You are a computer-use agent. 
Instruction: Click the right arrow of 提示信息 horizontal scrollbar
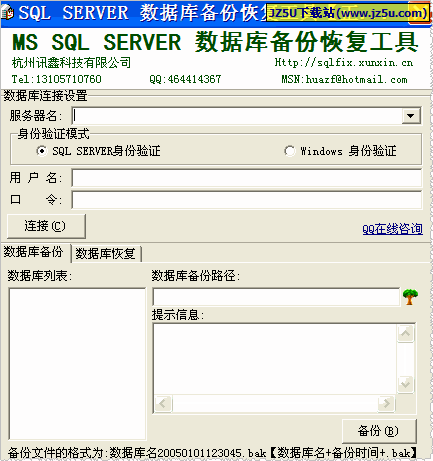point(386,404)
